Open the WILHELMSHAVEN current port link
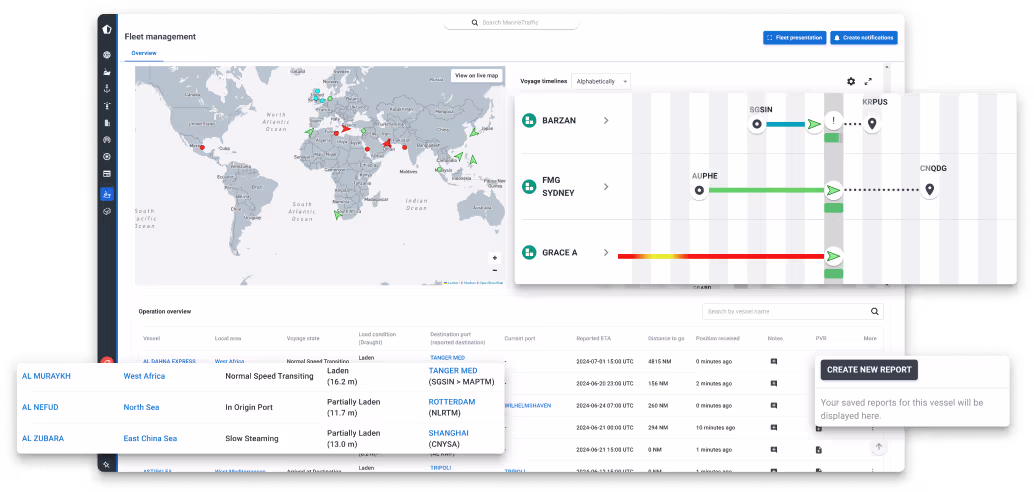Screen dimensions: 1034x492 pyautogui.click(x=528, y=405)
